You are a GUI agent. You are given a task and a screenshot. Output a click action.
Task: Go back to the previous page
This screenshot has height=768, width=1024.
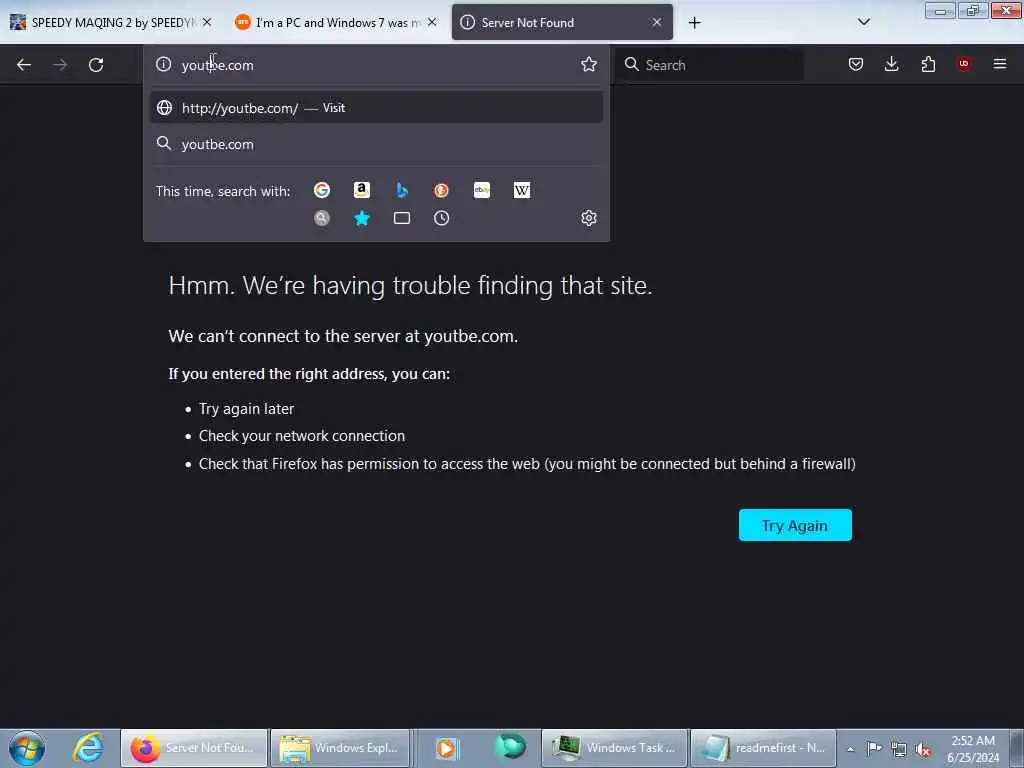24,65
